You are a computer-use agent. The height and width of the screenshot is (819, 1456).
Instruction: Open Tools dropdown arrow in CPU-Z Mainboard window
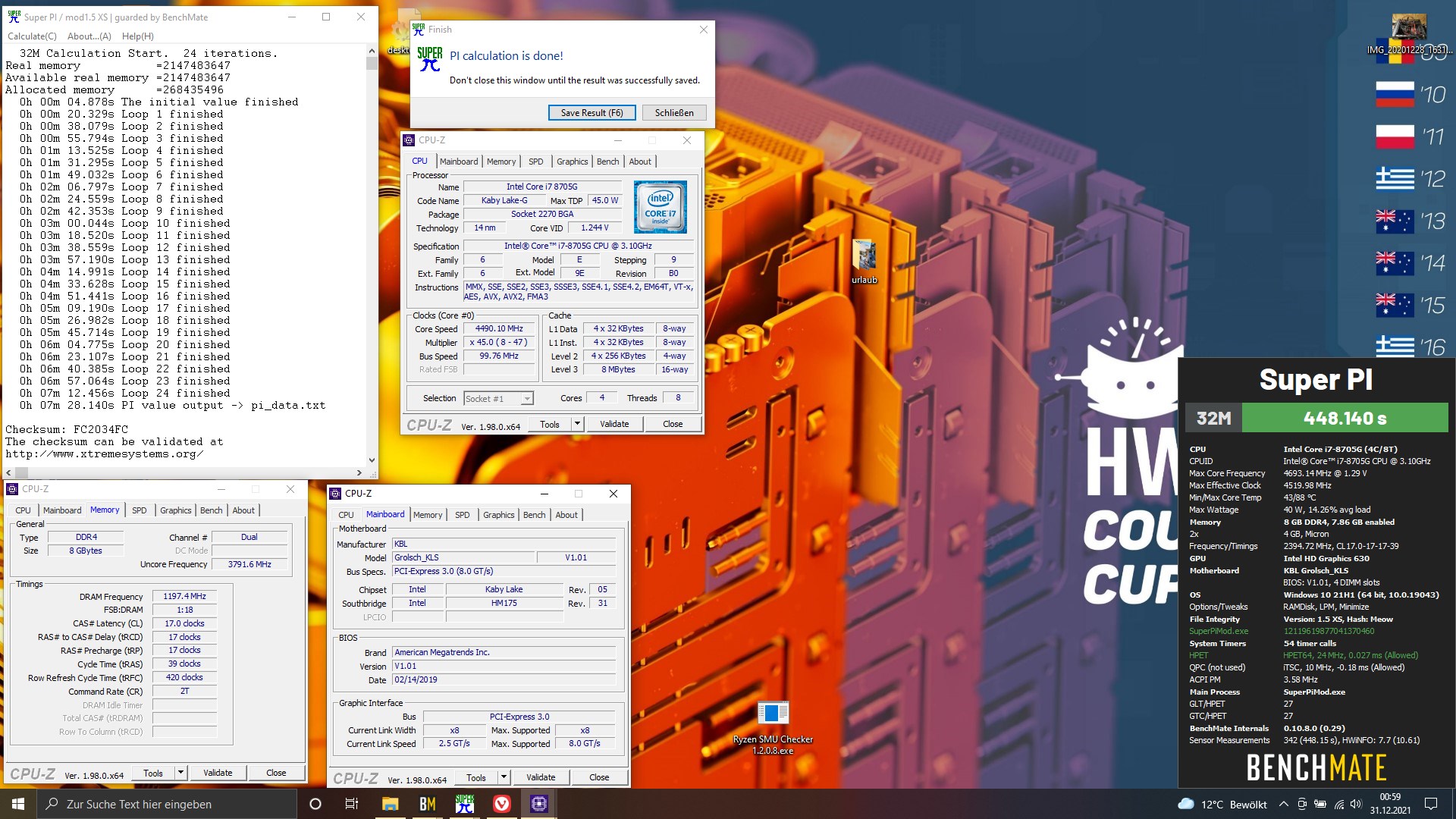(504, 777)
